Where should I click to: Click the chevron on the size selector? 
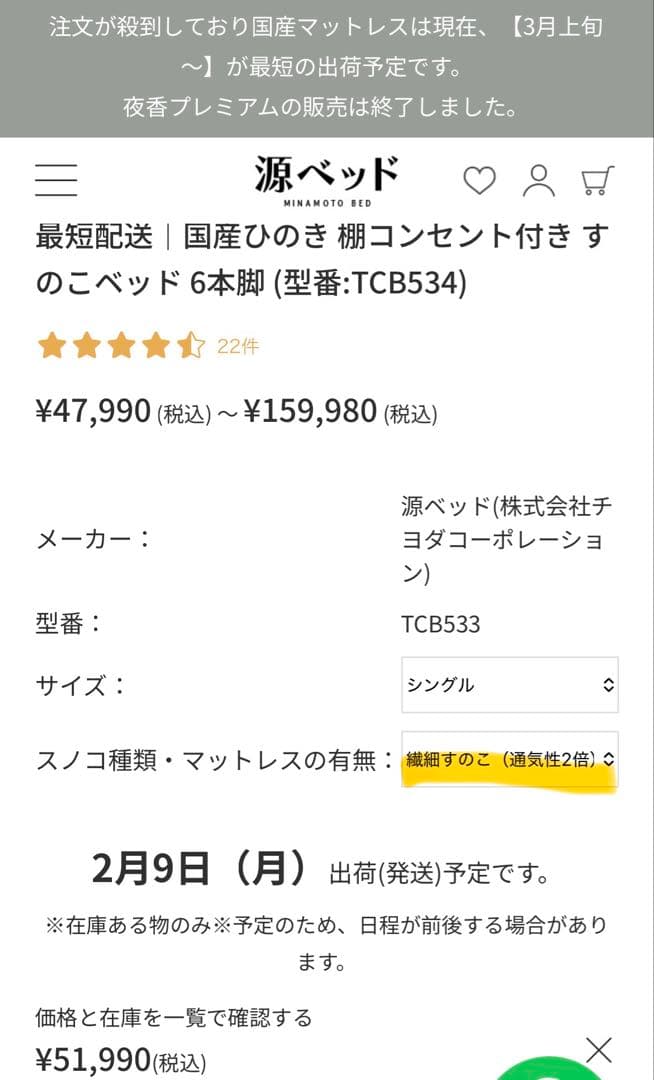(606, 685)
